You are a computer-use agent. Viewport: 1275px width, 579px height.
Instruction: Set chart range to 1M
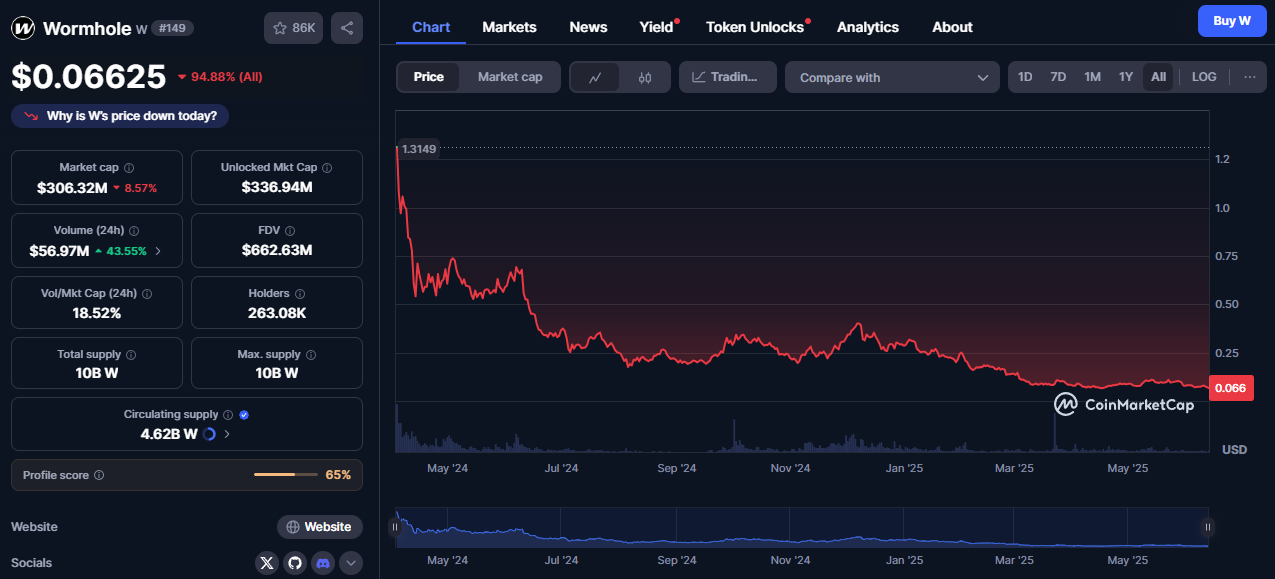[1092, 77]
